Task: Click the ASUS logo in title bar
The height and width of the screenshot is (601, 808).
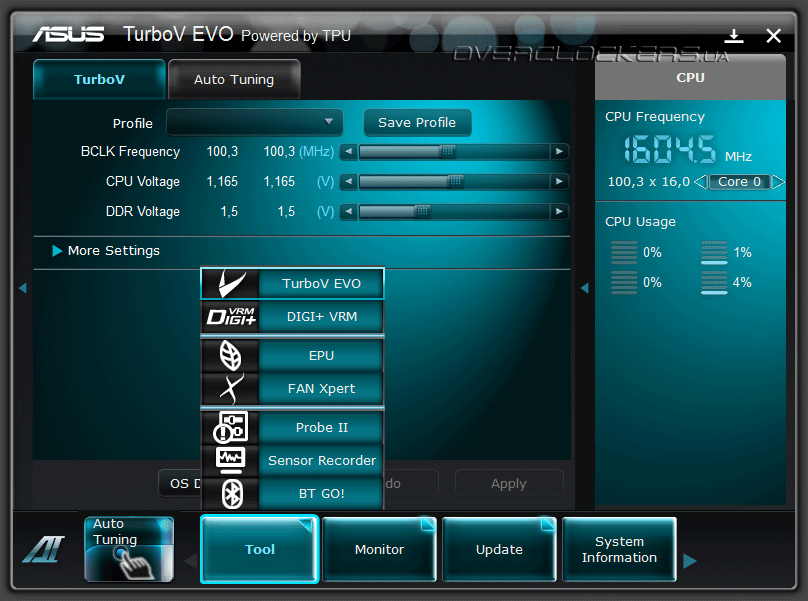Action: [69, 35]
